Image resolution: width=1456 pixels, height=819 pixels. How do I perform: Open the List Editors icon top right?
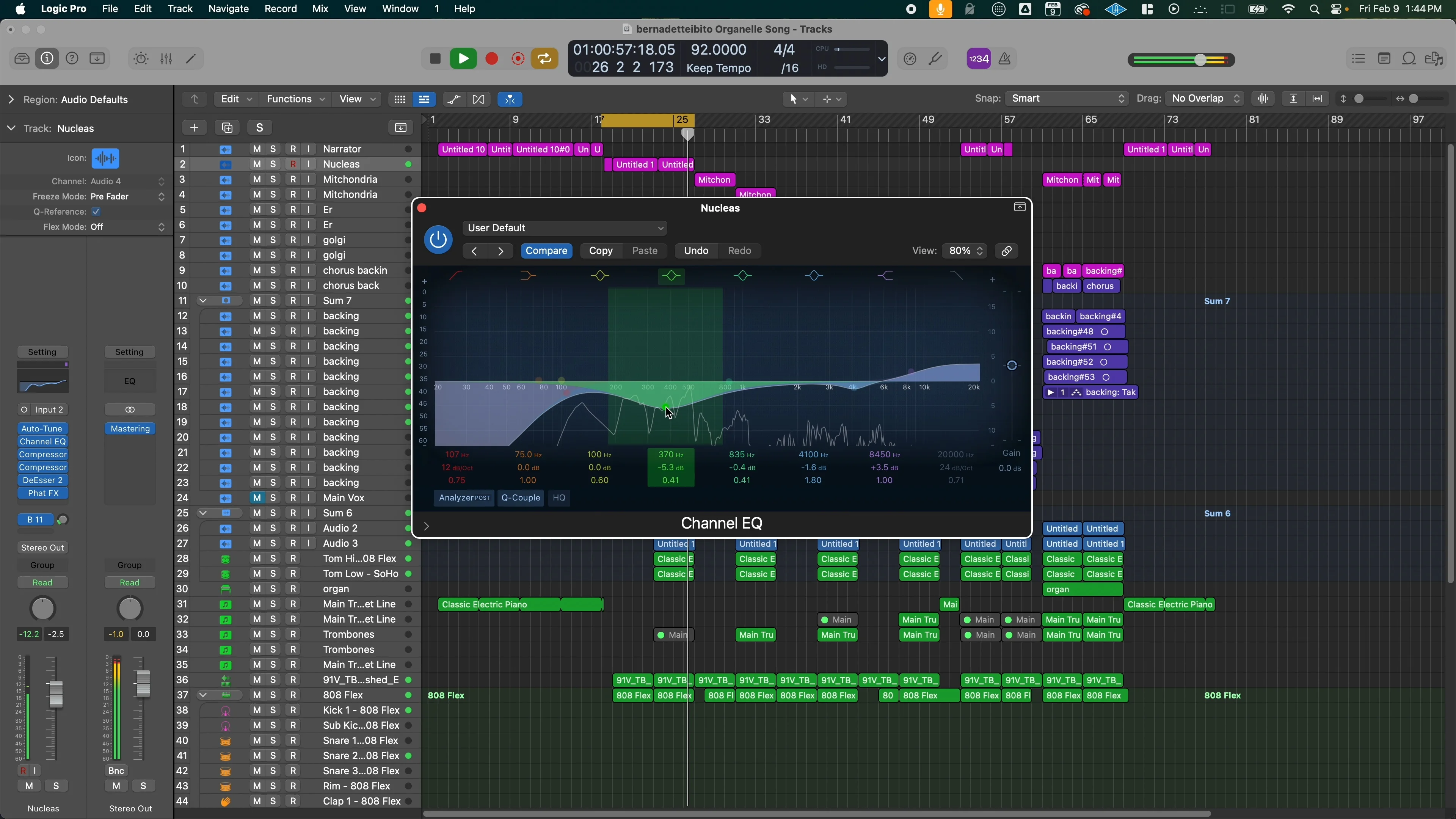pyautogui.click(x=1359, y=58)
